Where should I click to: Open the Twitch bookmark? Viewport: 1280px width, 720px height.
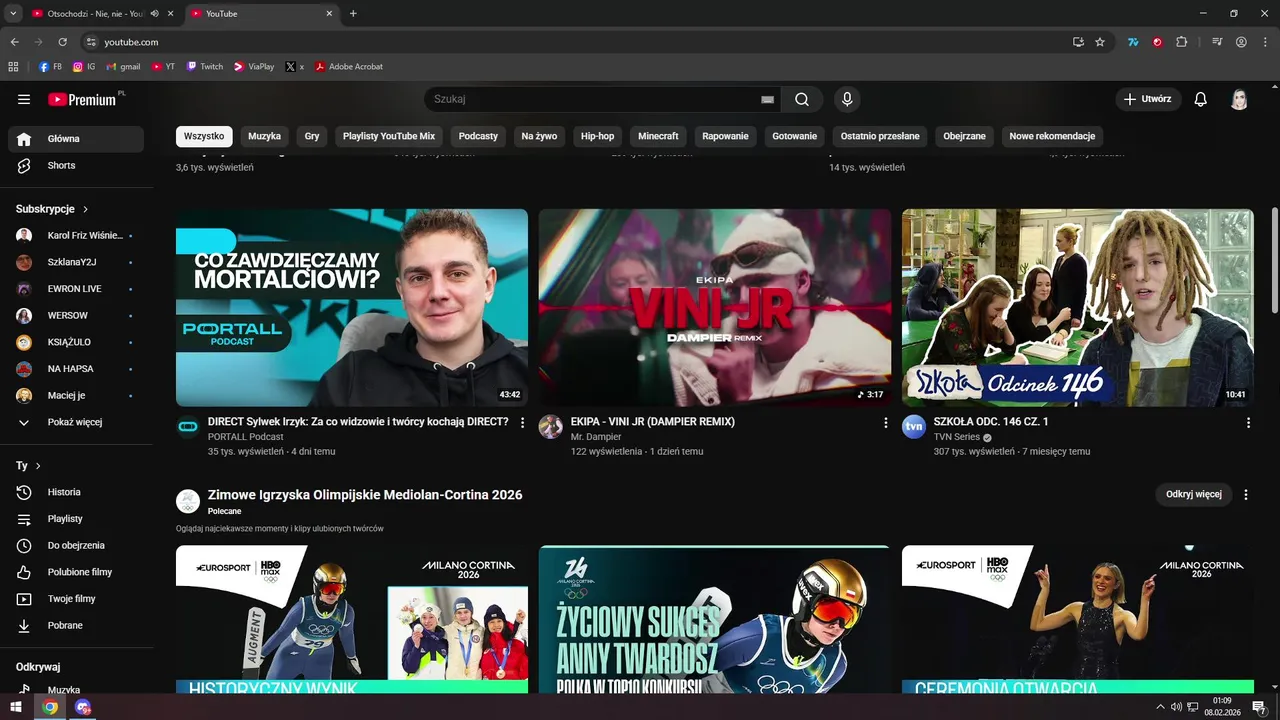pos(205,67)
